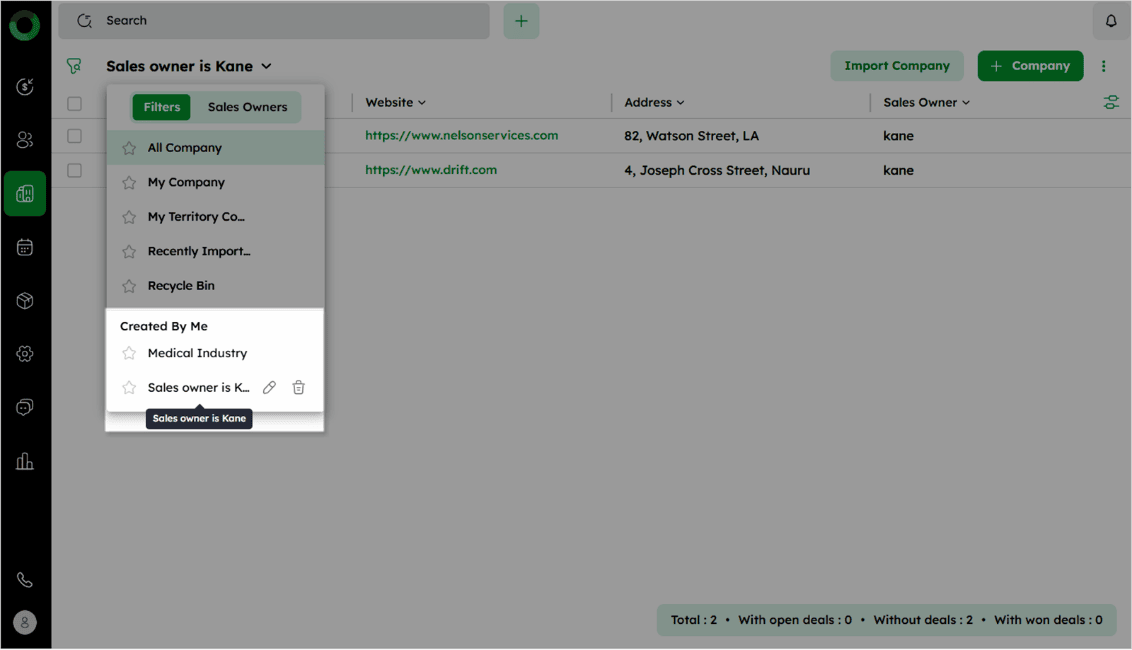This screenshot has width=1132, height=650.
Task: Favorite the Medical Industry filter star
Action: [129, 353]
